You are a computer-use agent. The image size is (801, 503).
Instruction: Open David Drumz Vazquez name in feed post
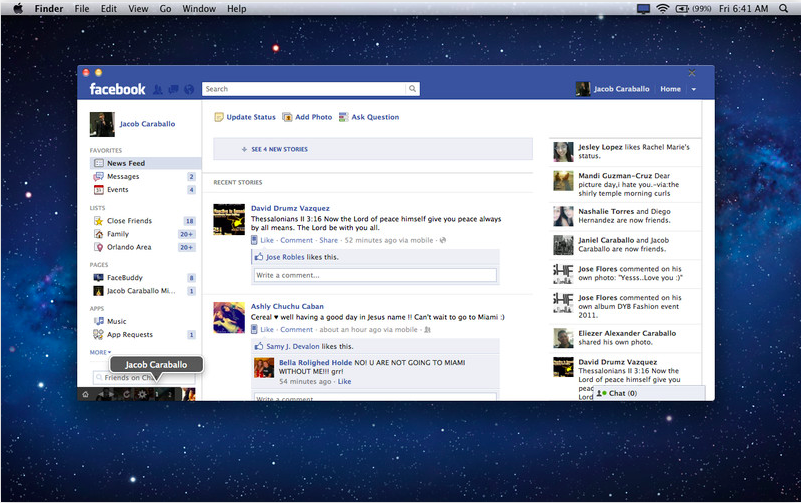pyautogui.click(x=290, y=208)
